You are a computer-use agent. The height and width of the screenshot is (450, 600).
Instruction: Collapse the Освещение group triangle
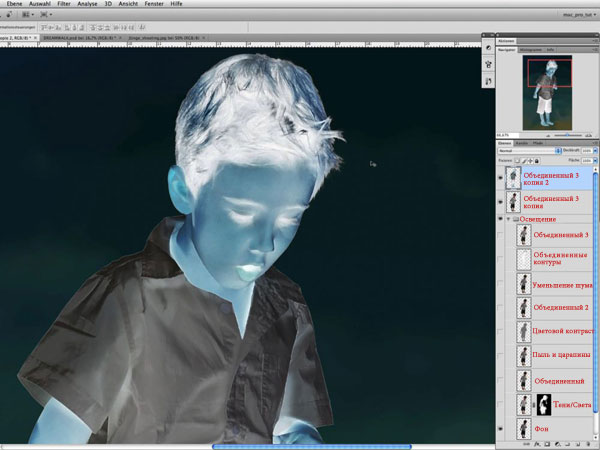[x=509, y=219]
